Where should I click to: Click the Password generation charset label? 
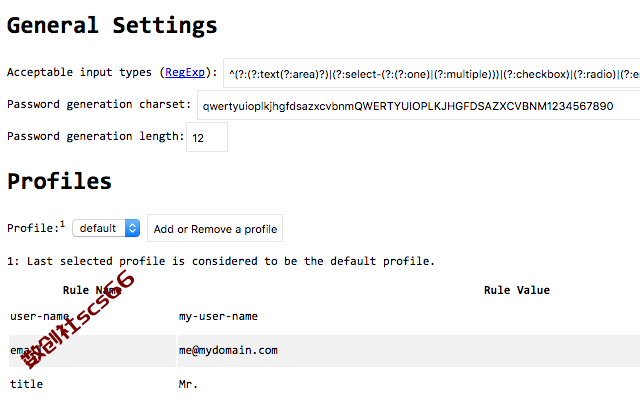99,104
